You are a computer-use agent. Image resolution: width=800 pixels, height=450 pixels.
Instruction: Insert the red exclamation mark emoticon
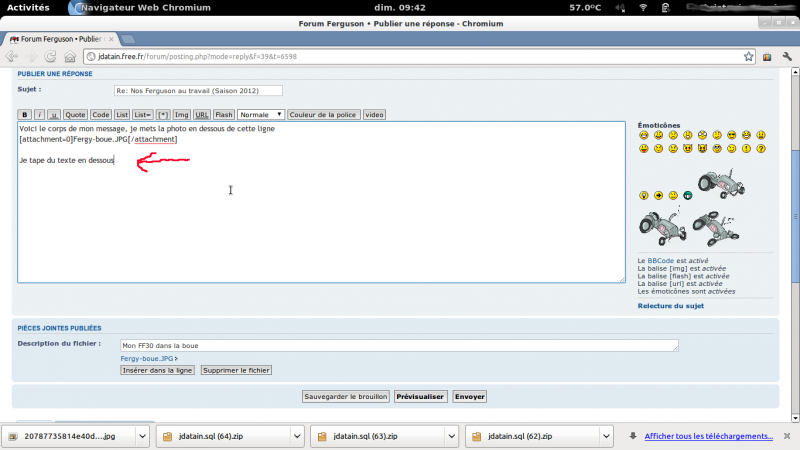[x=746, y=149]
